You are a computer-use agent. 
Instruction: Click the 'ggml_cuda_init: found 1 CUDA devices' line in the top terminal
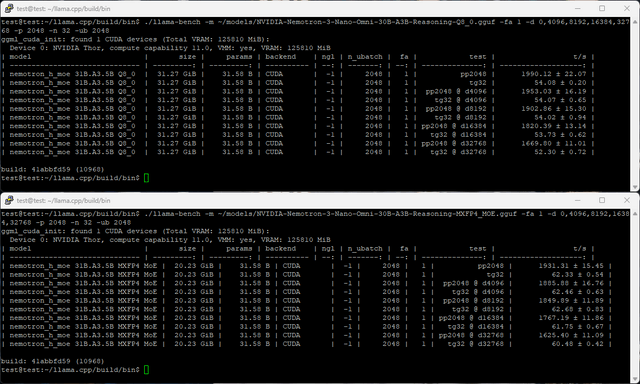tap(135, 39)
